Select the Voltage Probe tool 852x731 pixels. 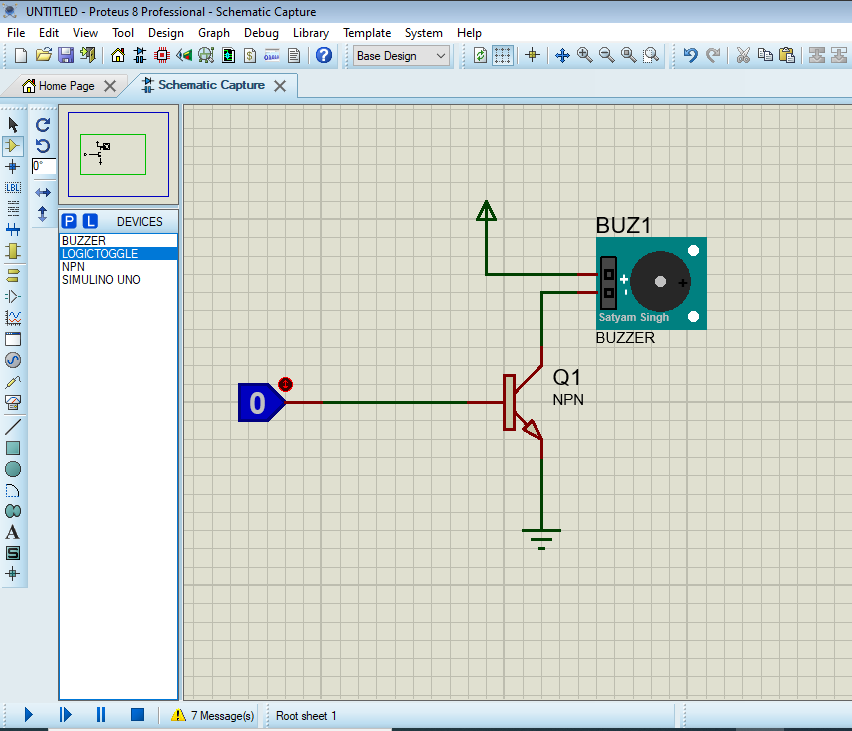(x=13, y=381)
